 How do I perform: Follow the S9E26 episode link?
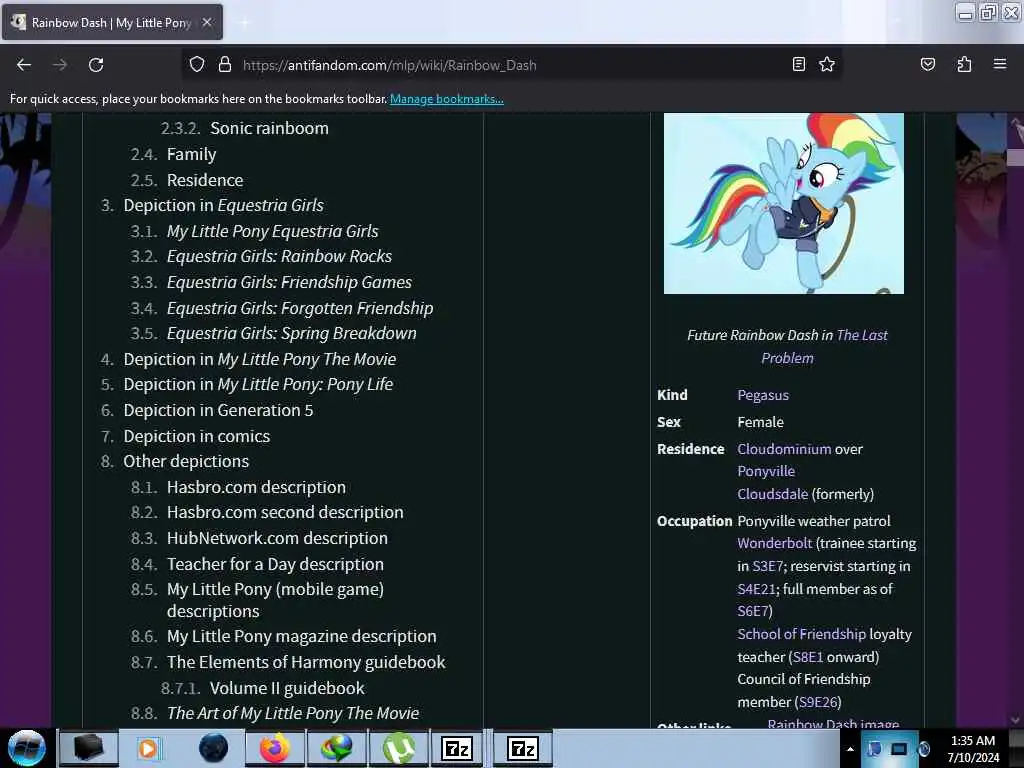818,702
